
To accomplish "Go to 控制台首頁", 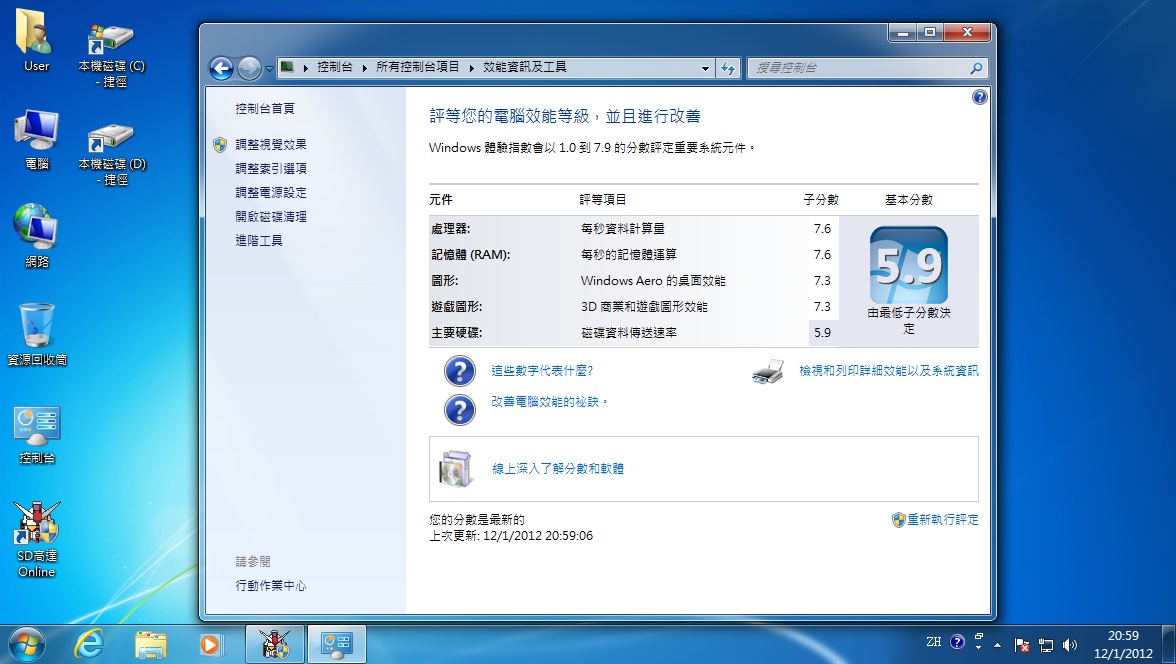I will click(x=265, y=109).
